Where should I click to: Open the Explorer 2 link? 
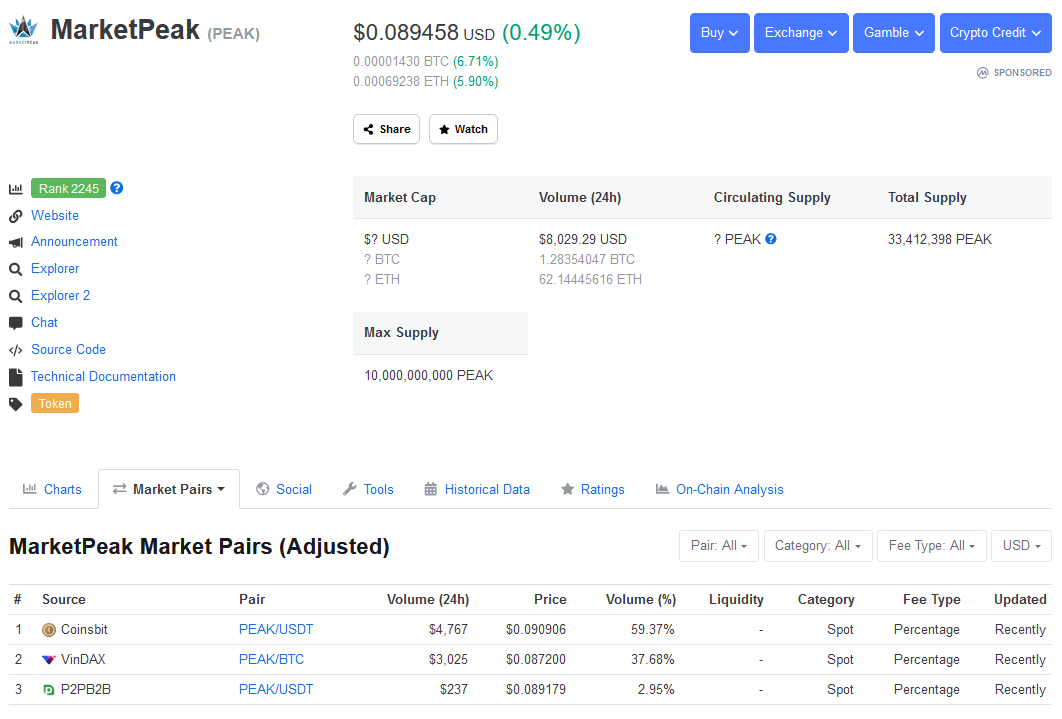pyautogui.click(x=60, y=296)
